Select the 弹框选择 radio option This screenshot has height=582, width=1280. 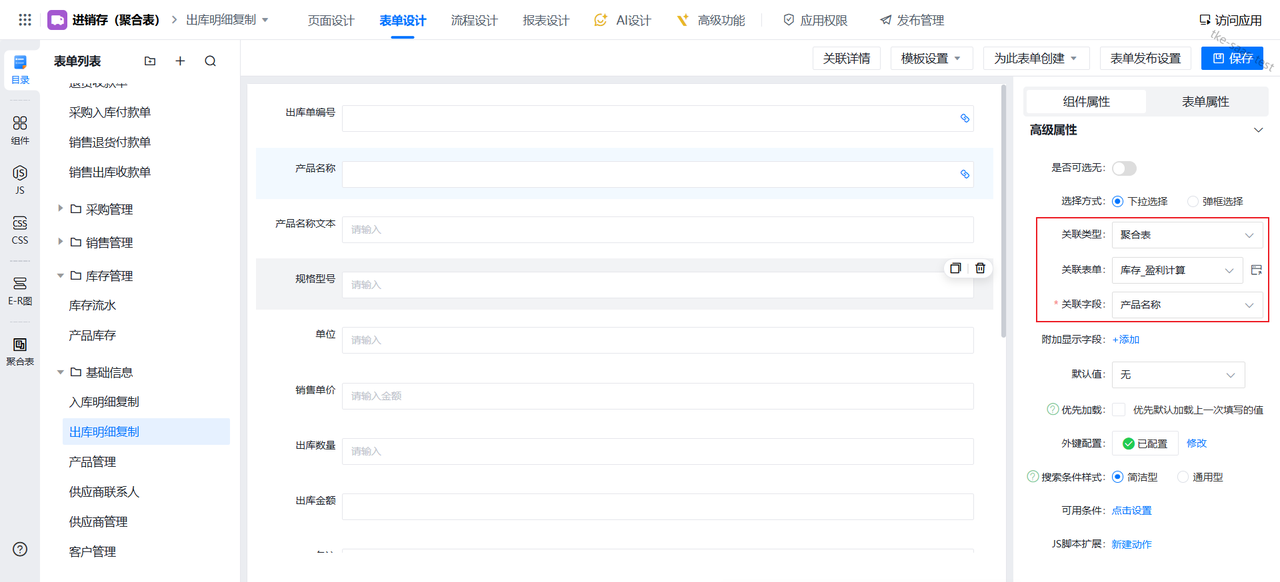(1193, 201)
